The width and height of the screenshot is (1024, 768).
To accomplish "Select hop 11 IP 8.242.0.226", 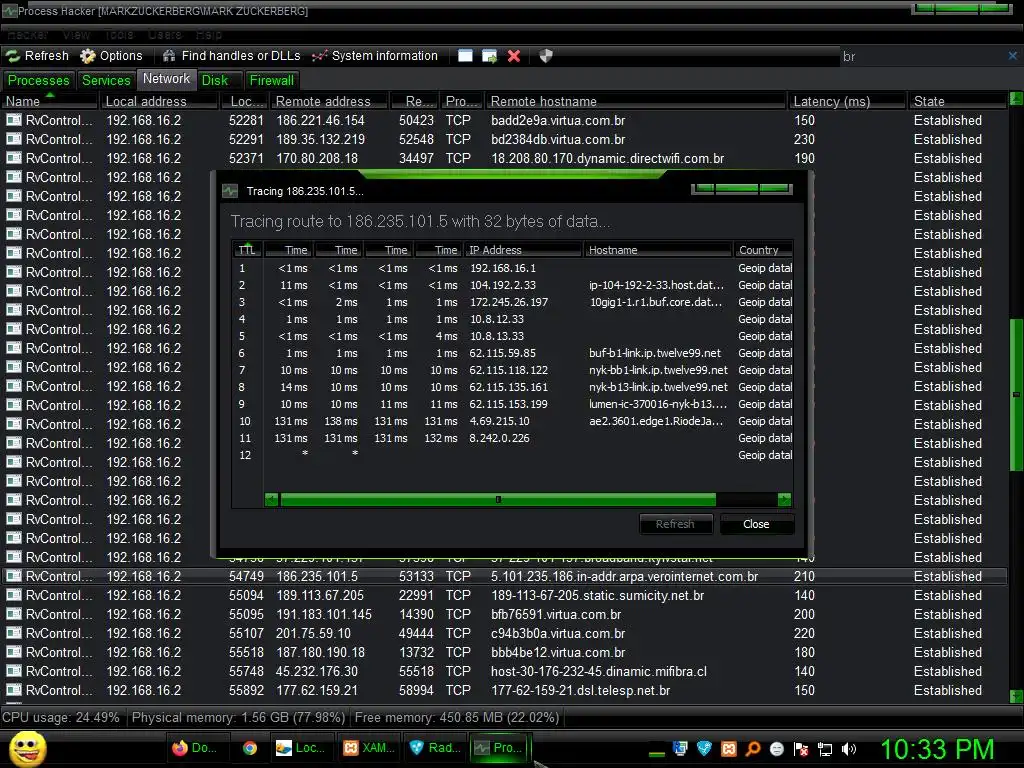I will [x=500, y=438].
